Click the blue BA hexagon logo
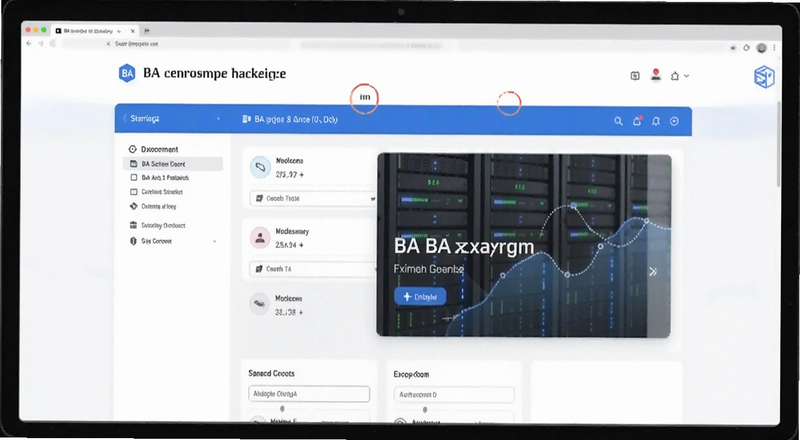The height and width of the screenshot is (440, 800). click(x=127, y=73)
